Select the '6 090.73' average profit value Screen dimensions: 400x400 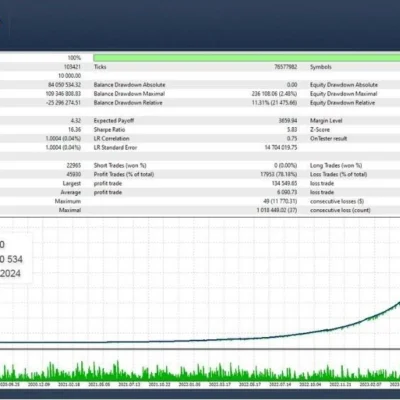click(287, 193)
